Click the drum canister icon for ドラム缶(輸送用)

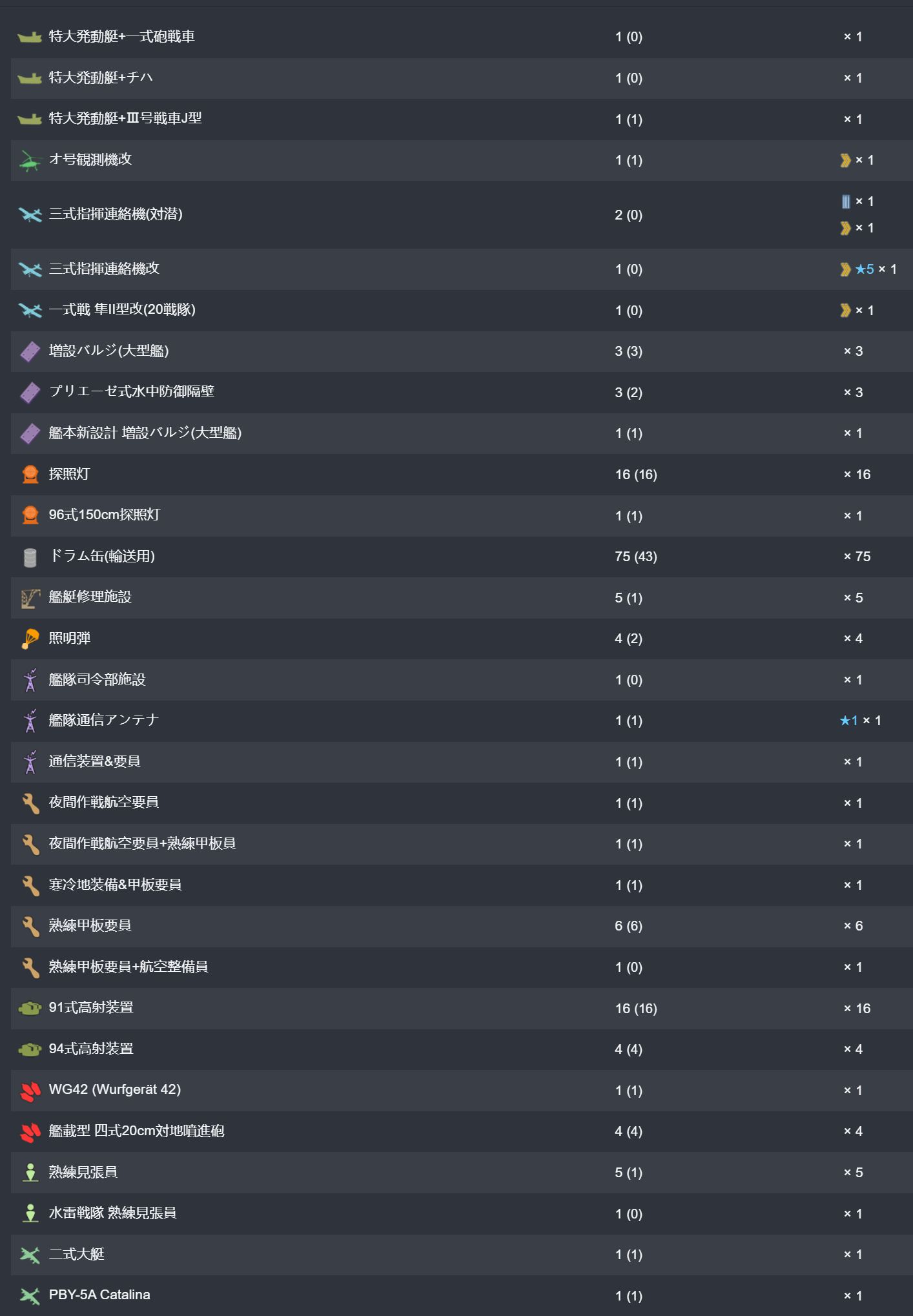(x=30, y=557)
